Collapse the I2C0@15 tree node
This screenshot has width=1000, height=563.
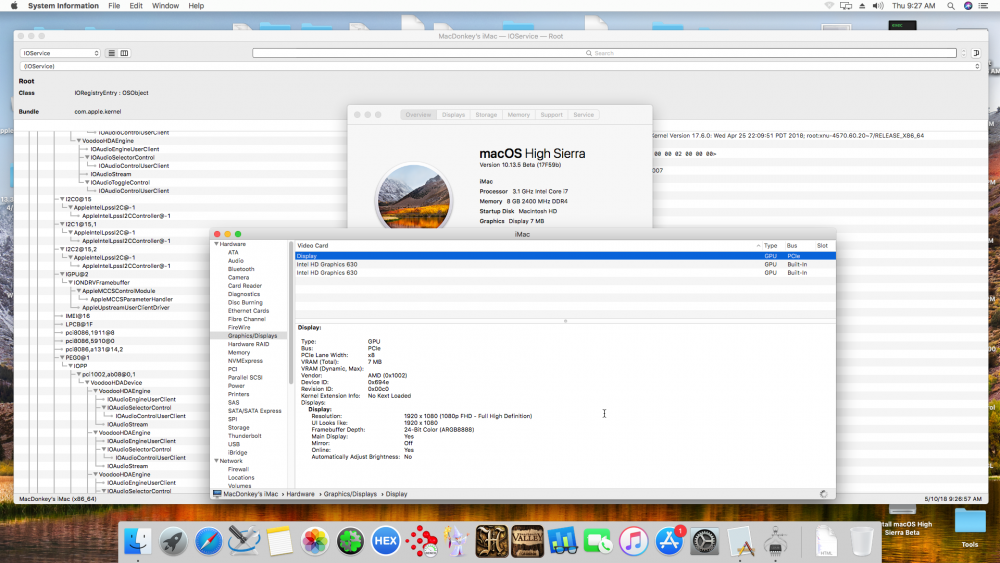[x=62, y=199]
